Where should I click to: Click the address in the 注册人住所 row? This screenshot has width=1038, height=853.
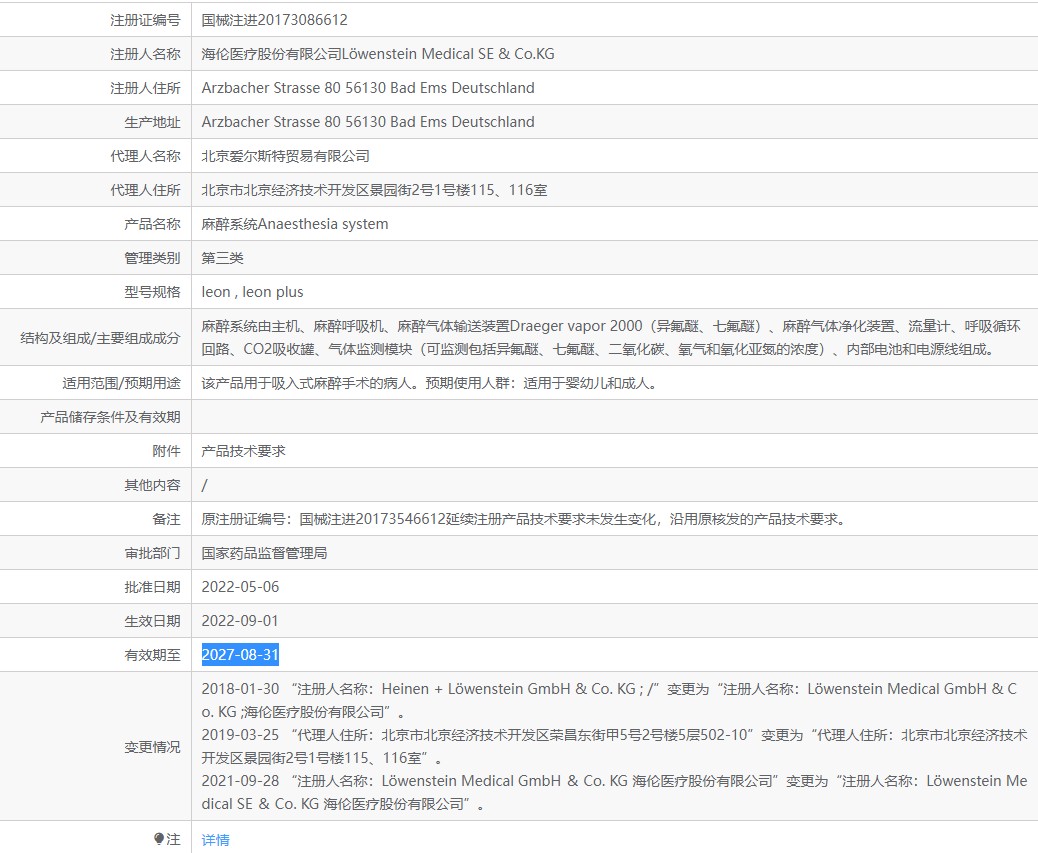(367, 88)
